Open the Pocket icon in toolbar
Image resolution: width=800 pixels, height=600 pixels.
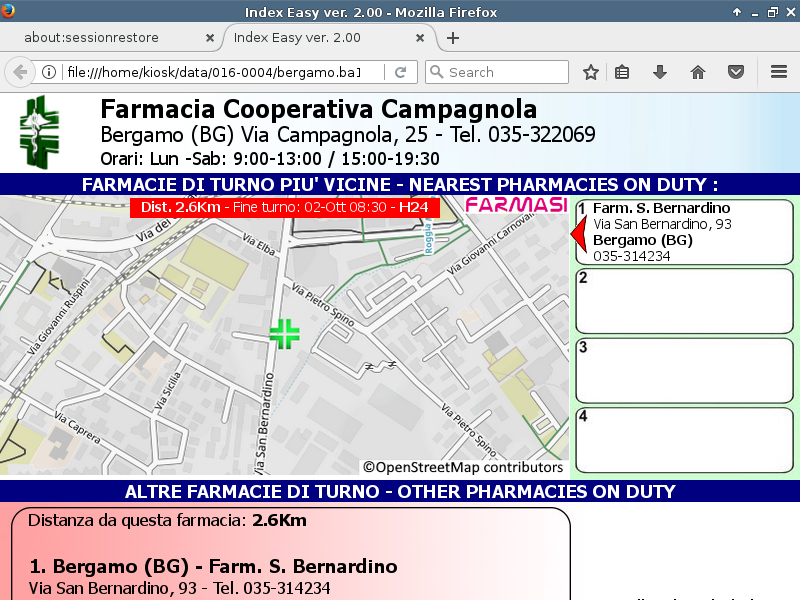(x=735, y=72)
